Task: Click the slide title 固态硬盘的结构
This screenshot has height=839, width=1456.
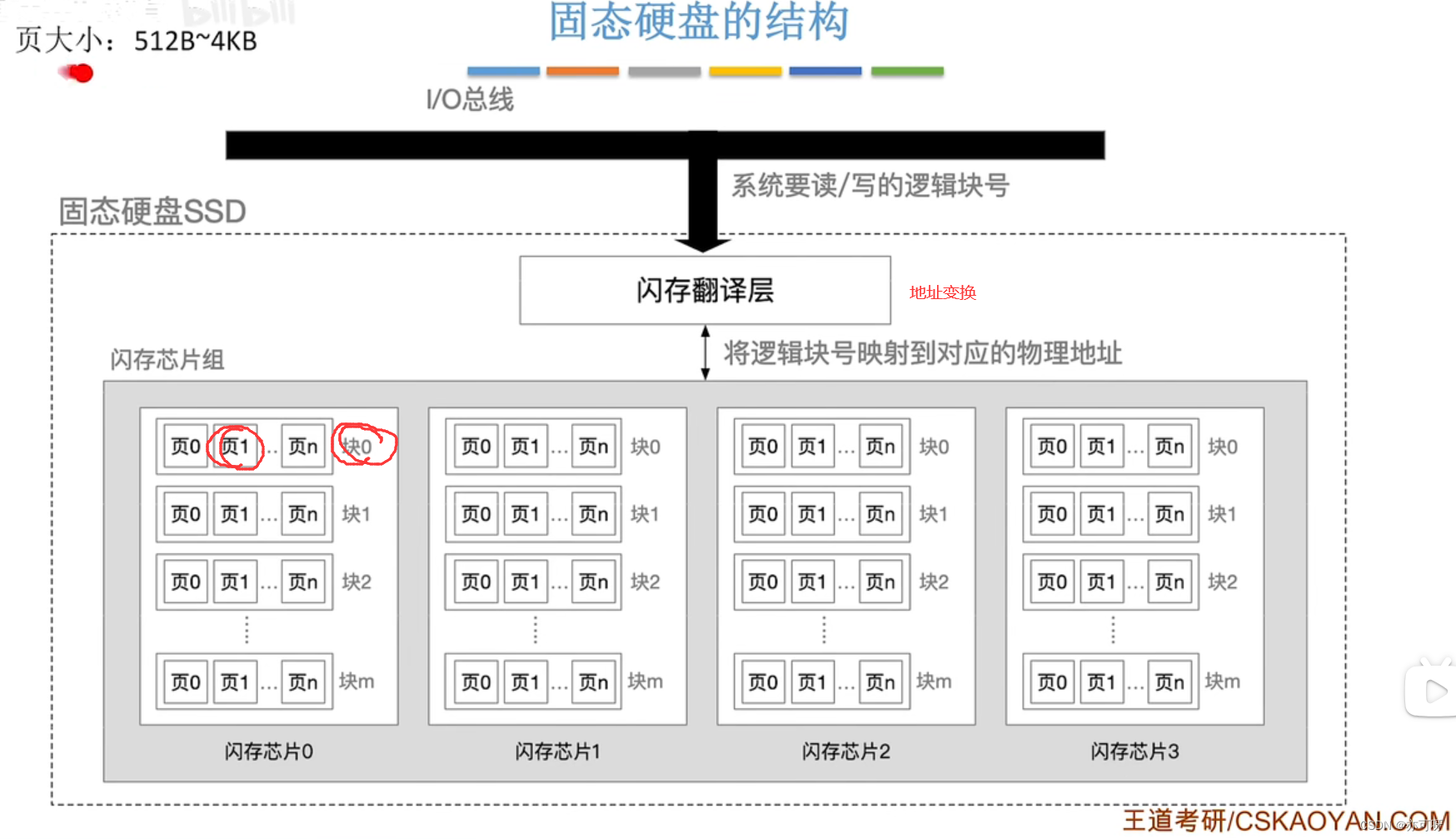Action: [x=699, y=22]
